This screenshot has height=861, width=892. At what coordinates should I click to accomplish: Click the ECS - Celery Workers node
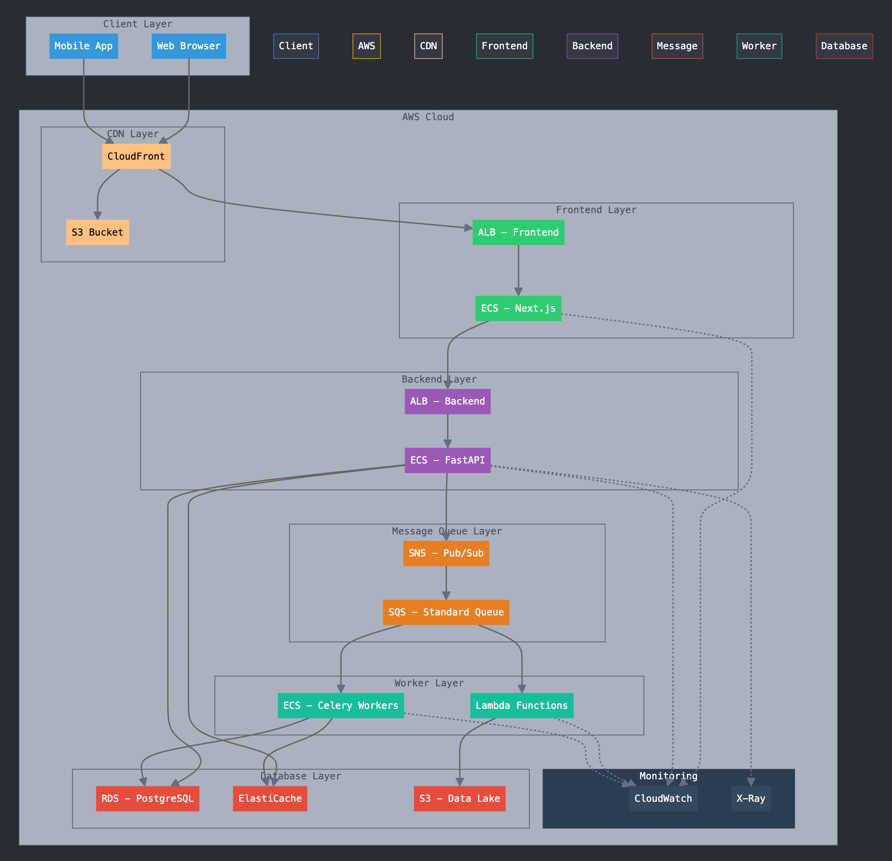(x=341, y=706)
